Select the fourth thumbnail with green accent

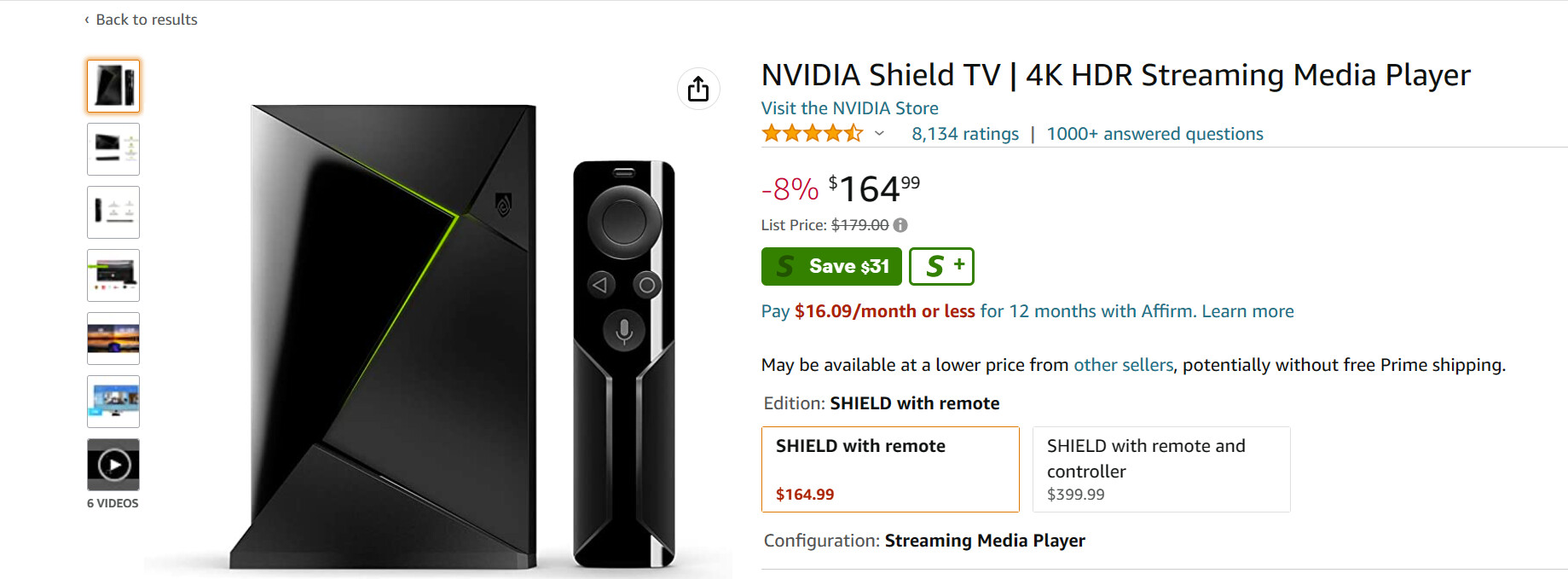[x=113, y=275]
